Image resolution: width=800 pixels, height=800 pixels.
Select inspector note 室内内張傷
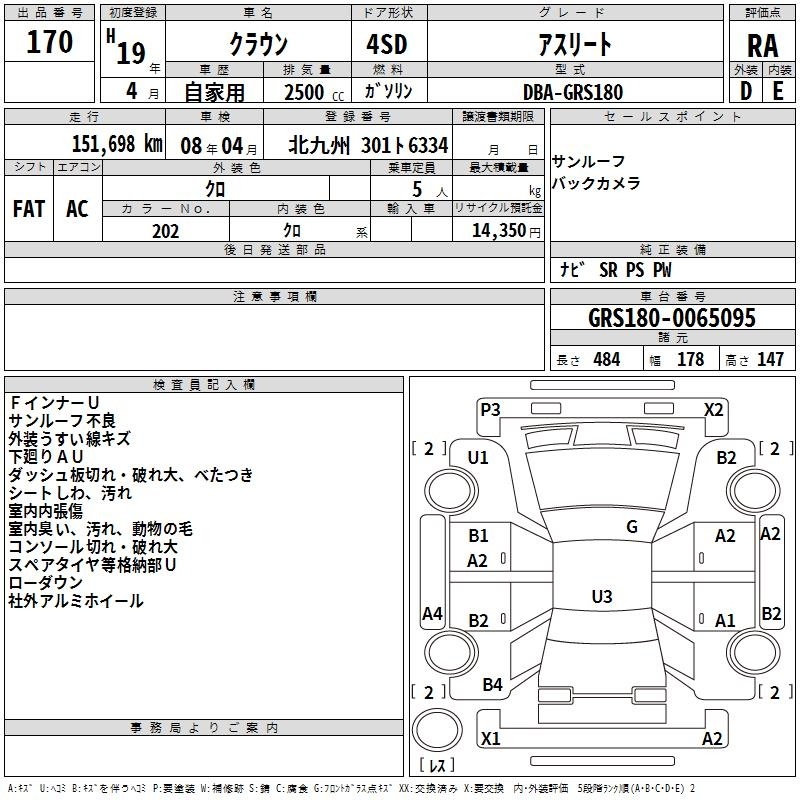click(x=45, y=511)
